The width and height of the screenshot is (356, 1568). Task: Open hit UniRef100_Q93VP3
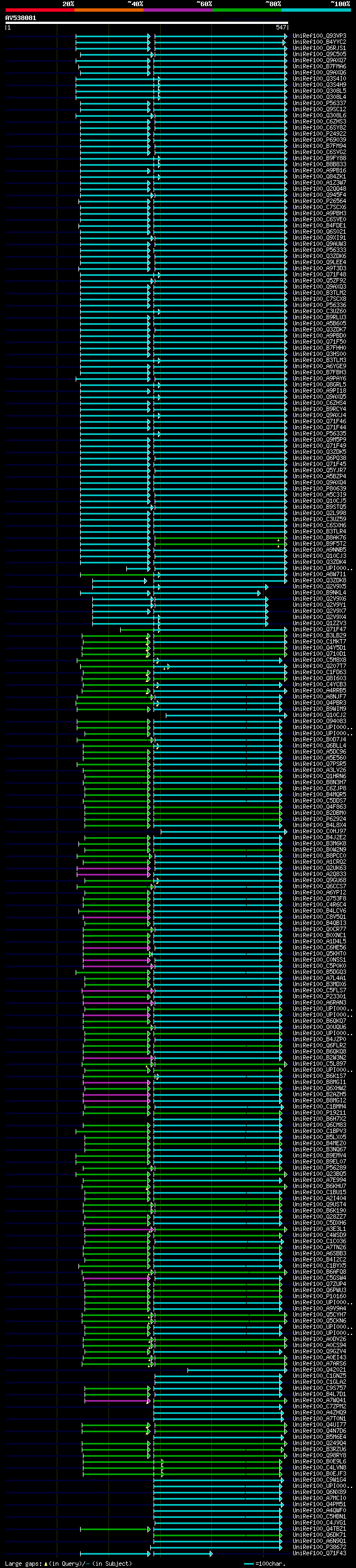pyautogui.click(x=319, y=36)
